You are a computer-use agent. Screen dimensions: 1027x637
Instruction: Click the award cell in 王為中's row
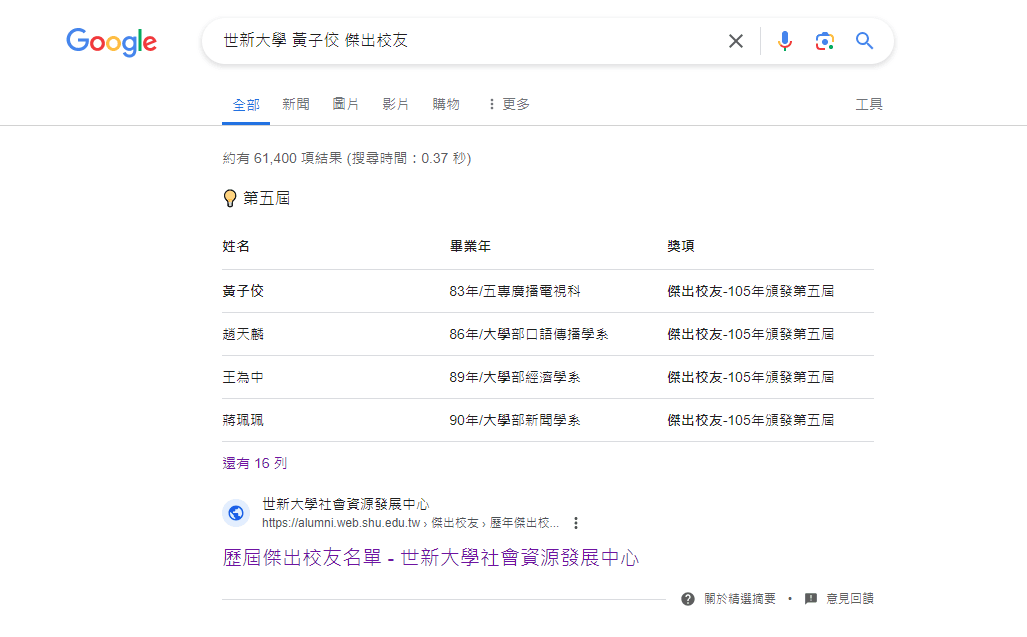[751, 378]
